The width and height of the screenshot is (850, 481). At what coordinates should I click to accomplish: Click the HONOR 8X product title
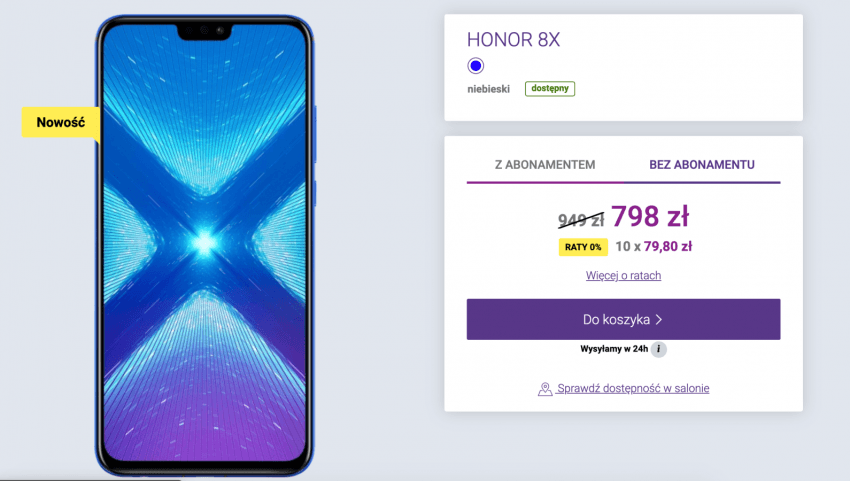point(513,40)
